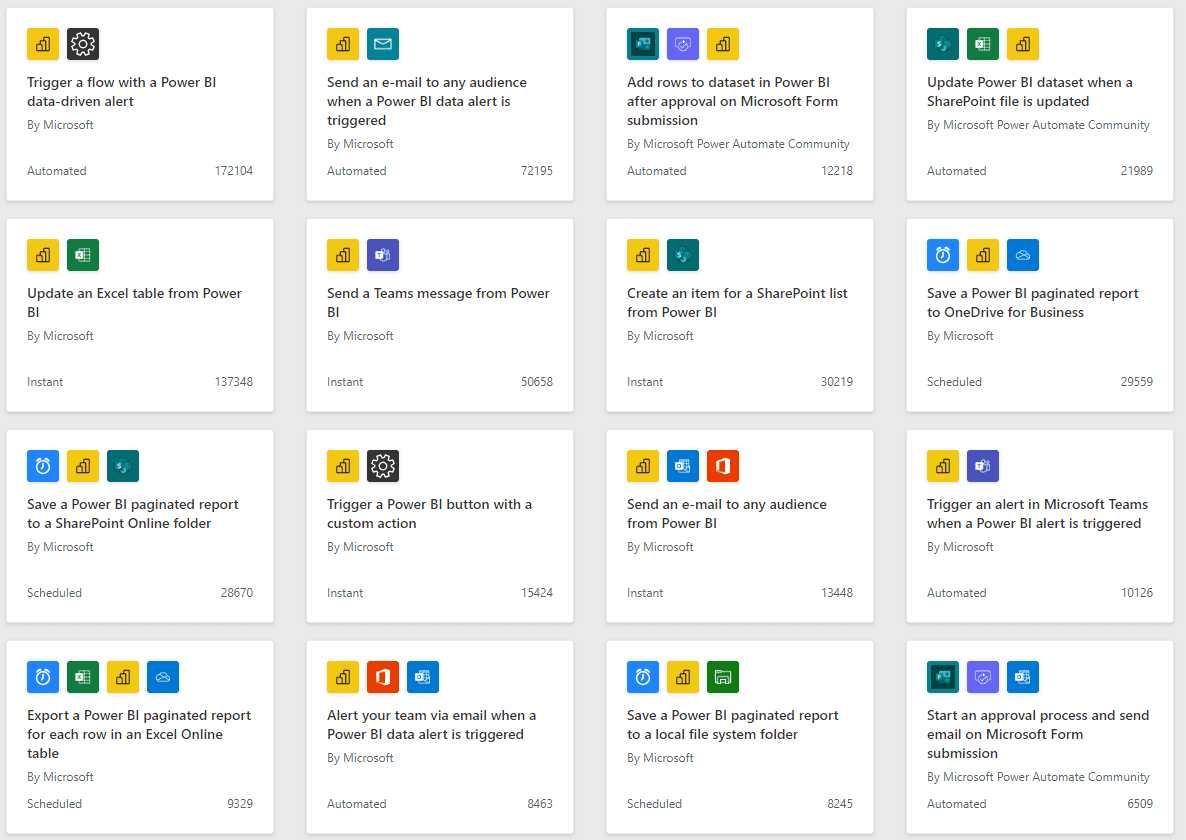This screenshot has width=1186, height=840.
Task: Click 'Instant' on the card with count 15424
Action: tap(345, 593)
